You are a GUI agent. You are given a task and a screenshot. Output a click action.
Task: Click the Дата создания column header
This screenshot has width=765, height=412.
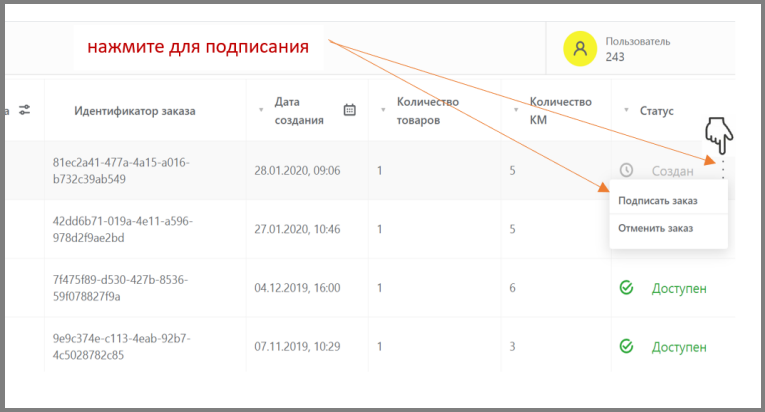click(299, 111)
